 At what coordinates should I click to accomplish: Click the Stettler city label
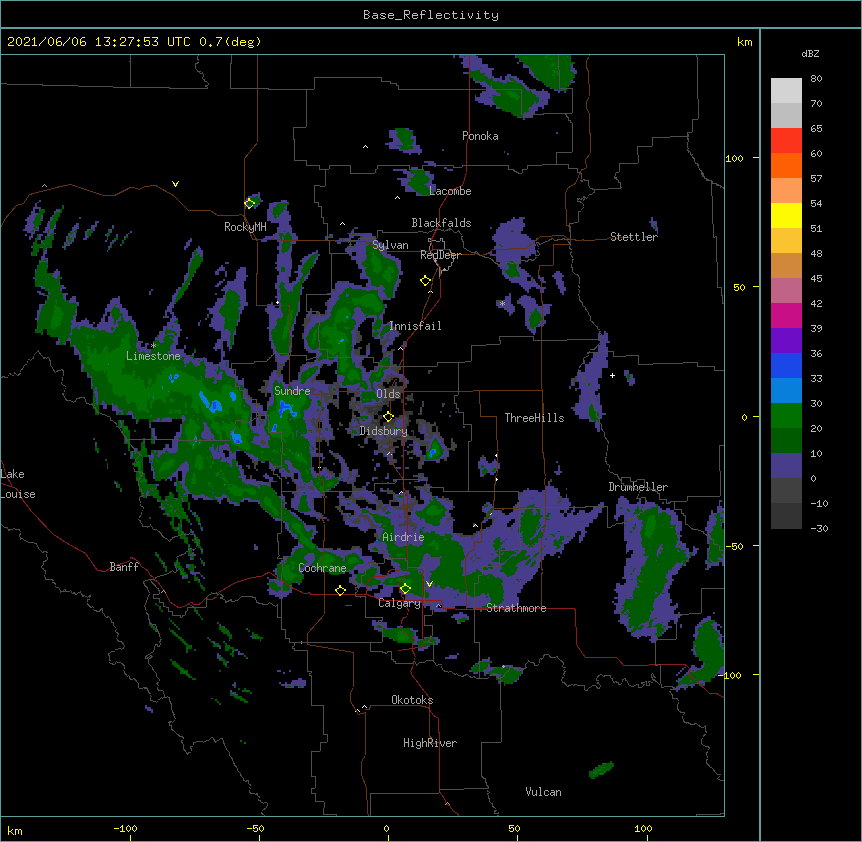[634, 237]
